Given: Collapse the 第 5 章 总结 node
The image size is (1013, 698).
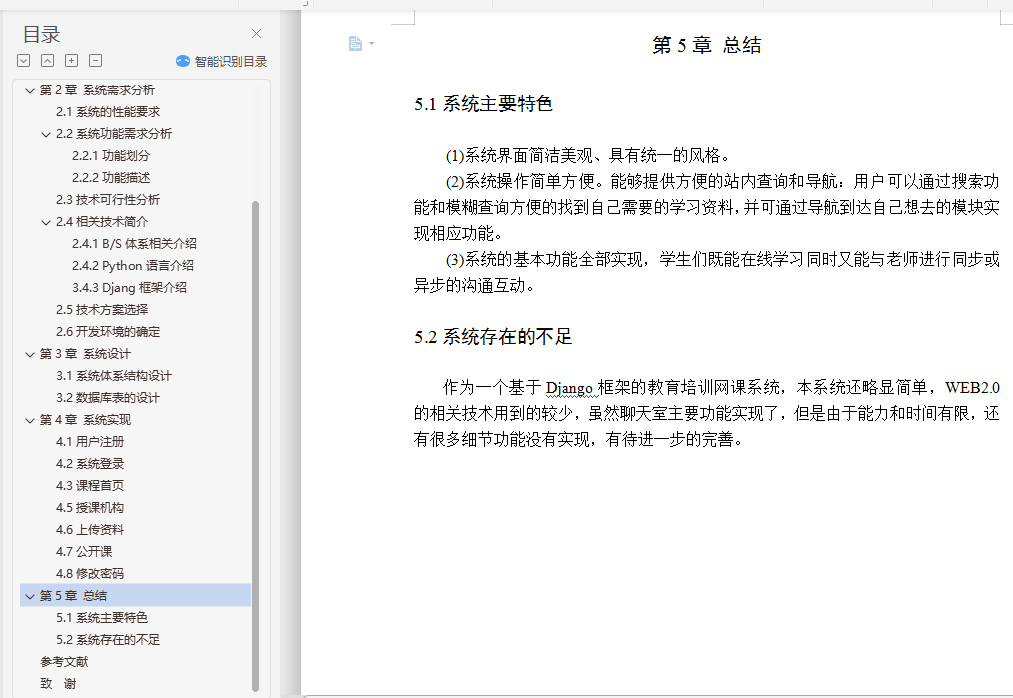Looking at the screenshot, I should pyautogui.click(x=30, y=596).
